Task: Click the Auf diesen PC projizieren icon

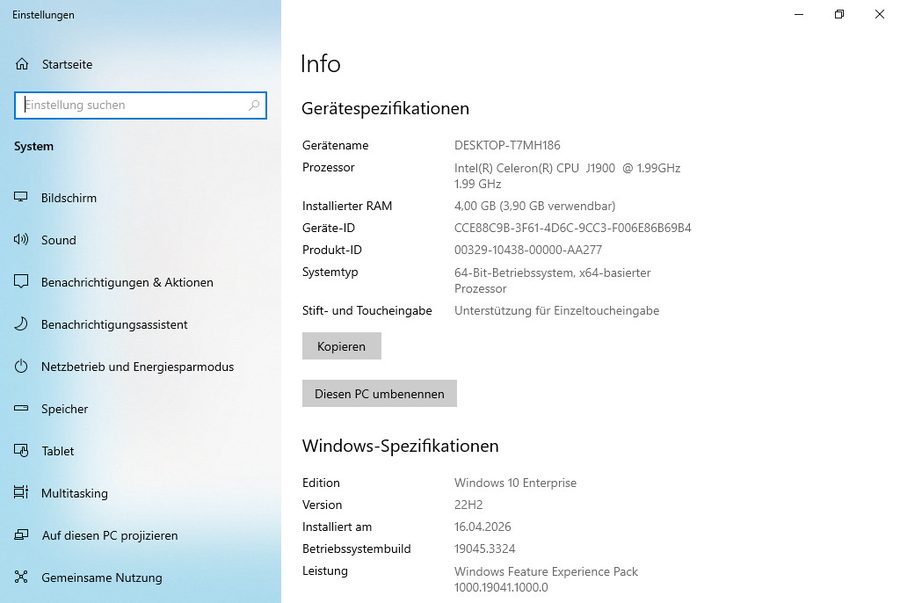Action: [x=21, y=535]
